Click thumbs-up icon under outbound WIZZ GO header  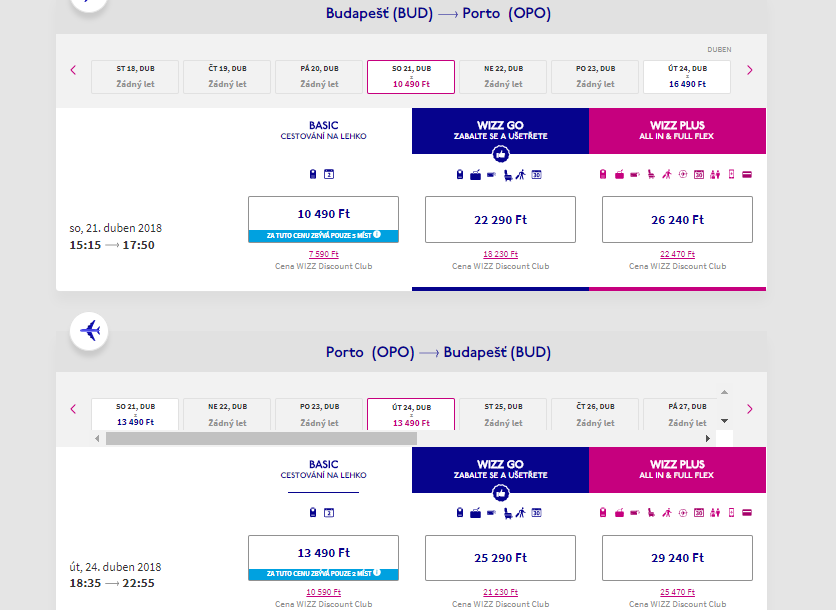[x=500, y=154]
